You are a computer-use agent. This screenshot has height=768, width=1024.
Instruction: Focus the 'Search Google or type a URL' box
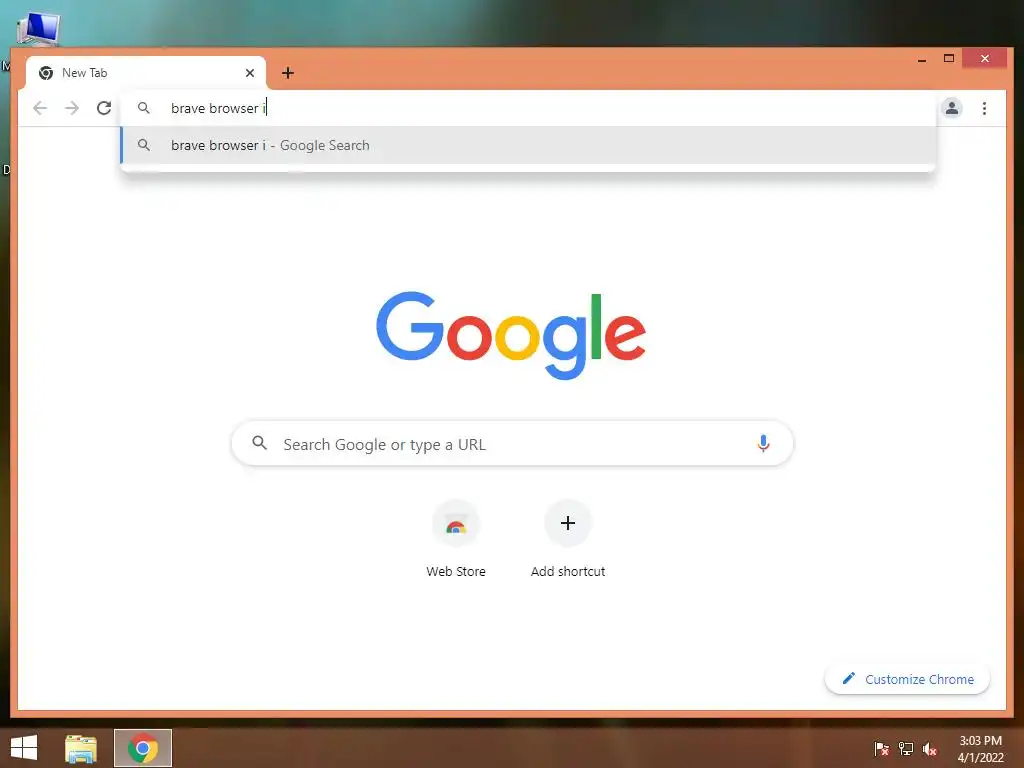[x=512, y=444]
